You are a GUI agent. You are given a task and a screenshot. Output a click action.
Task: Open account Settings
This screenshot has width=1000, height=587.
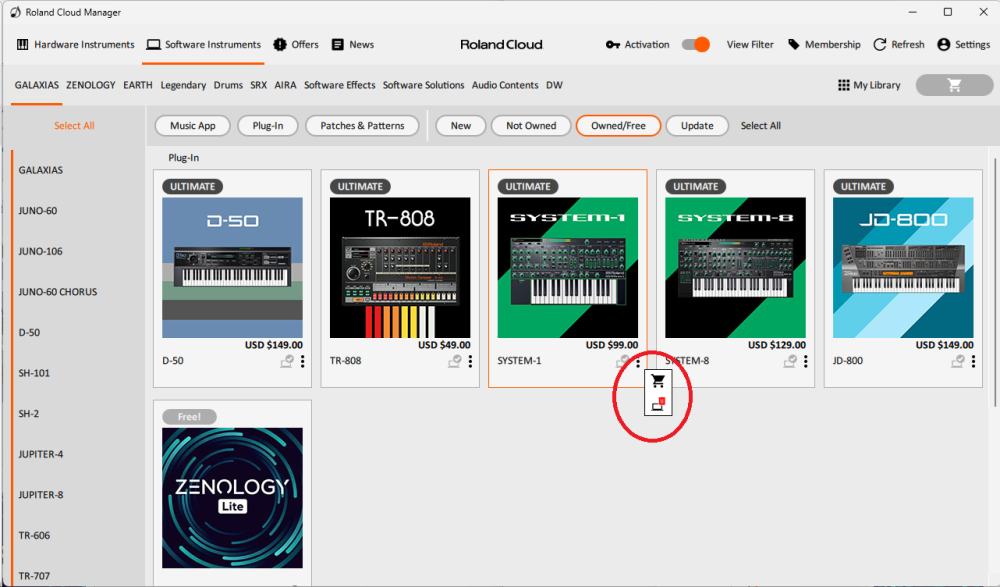[964, 45]
